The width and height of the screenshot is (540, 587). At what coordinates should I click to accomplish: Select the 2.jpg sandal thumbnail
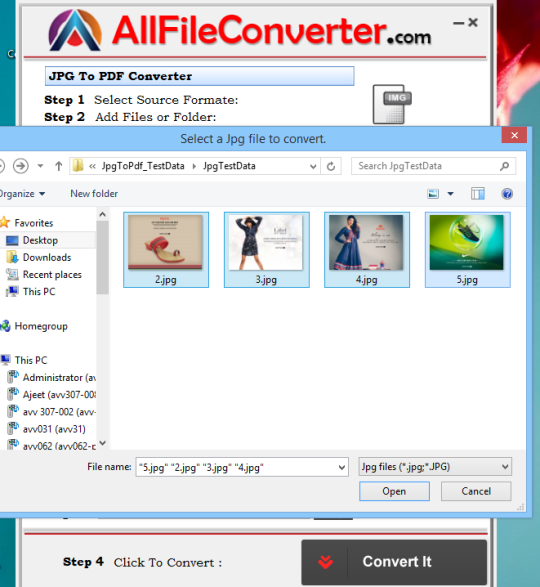tap(166, 250)
